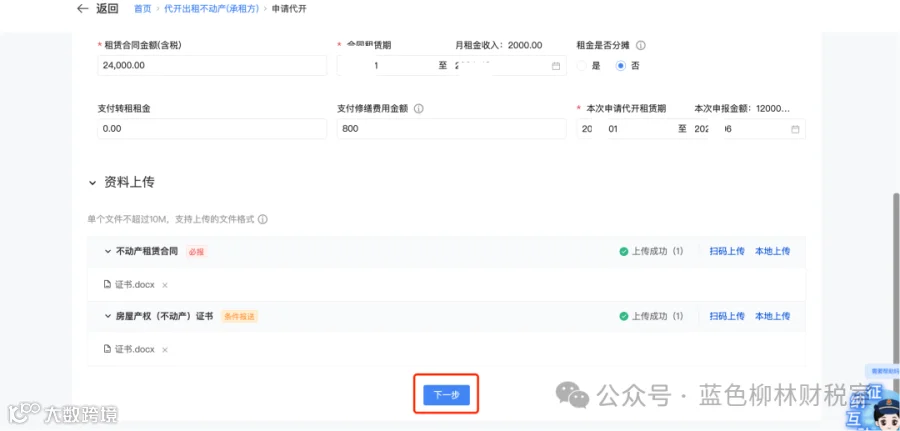The image size is (900, 431).
Task: Click the back arrow icon
Action: coord(83,9)
